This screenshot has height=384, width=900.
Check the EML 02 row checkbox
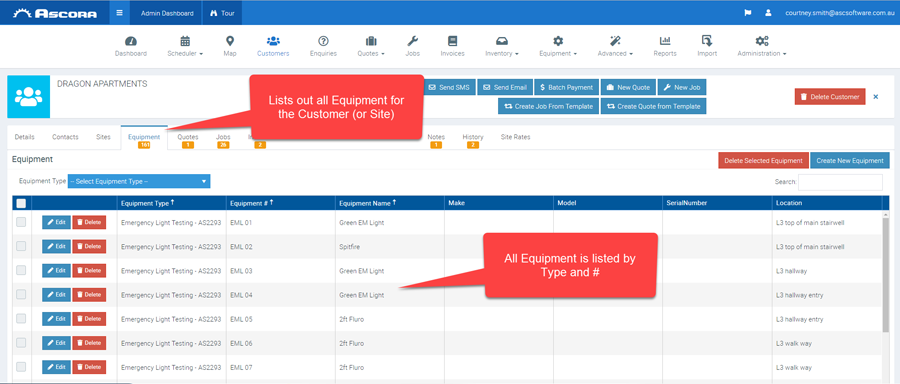21,246
